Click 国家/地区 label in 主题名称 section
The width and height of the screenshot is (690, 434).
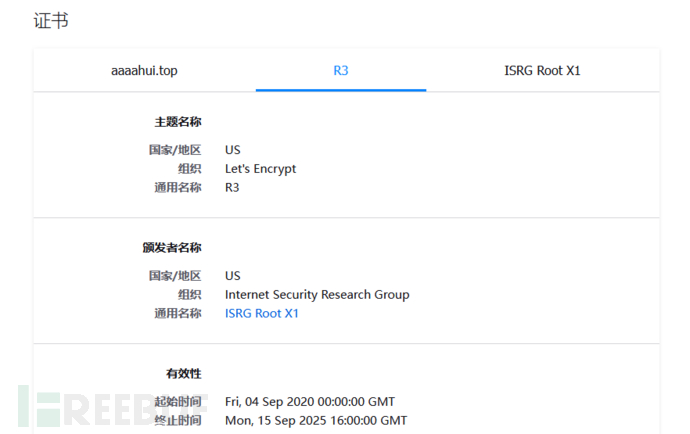175,150
